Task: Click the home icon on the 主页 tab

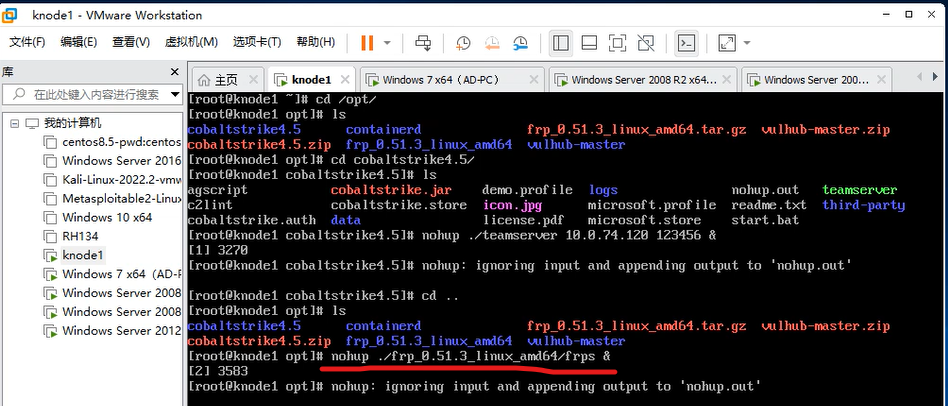Action: click(x=205, y=80)
